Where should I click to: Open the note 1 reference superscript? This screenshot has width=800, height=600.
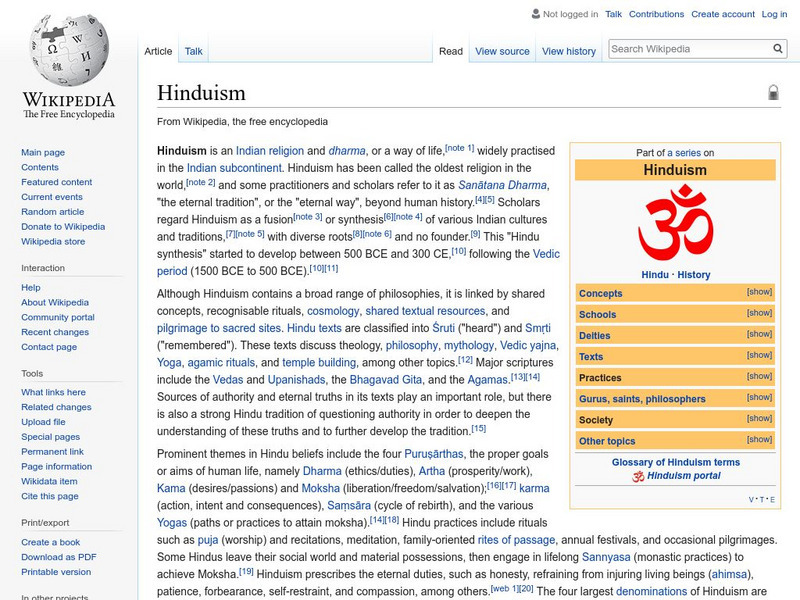tap(460, 148)
